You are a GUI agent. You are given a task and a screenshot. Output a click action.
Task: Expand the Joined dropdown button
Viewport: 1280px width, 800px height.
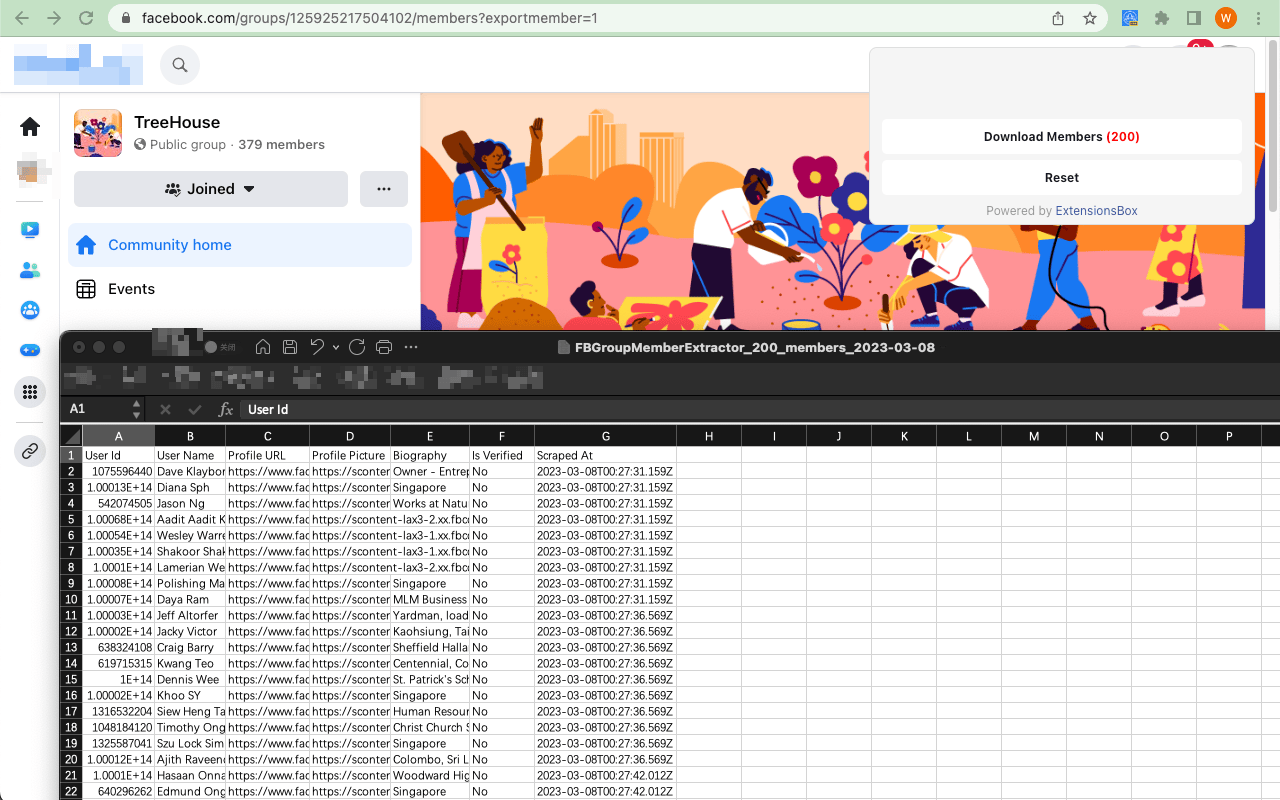pos(211,189)
